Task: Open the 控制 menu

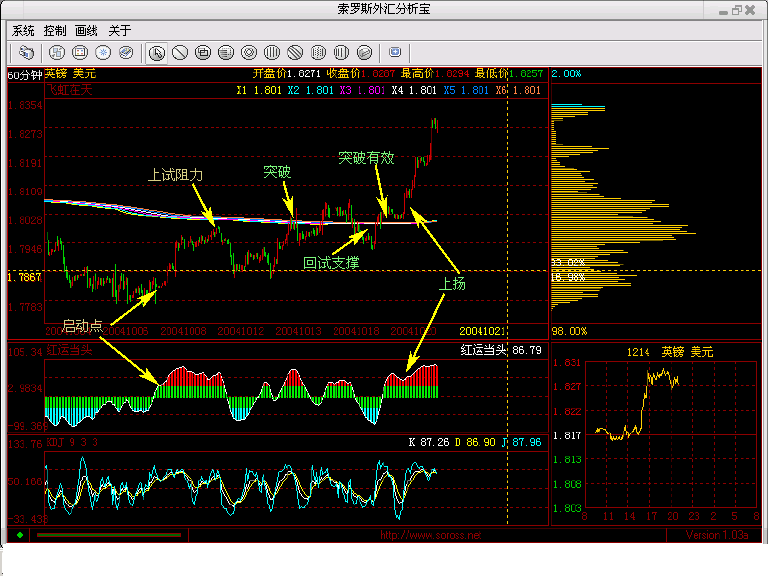Action: 55,30
